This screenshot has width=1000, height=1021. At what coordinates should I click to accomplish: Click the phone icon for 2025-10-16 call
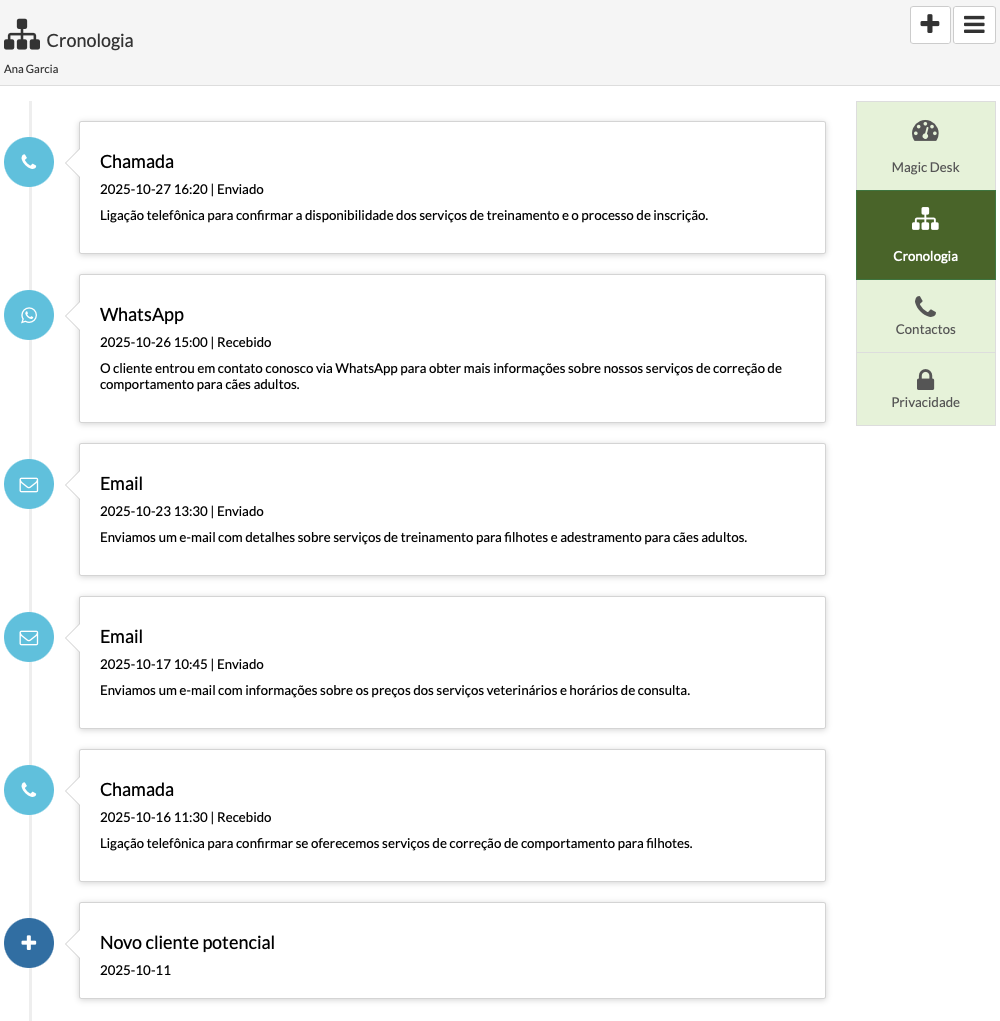click(x=29, y=790)
